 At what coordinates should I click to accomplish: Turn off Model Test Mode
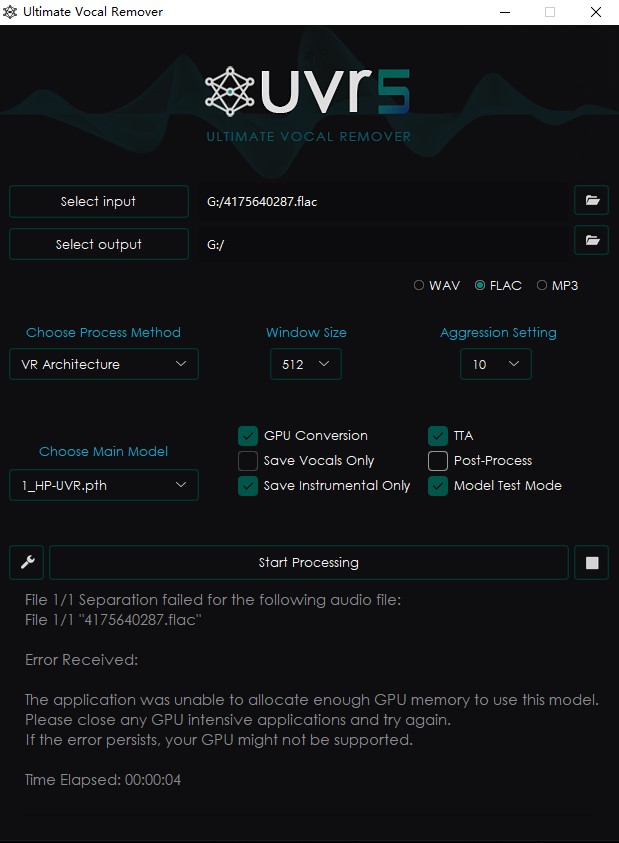pos(437,485)
